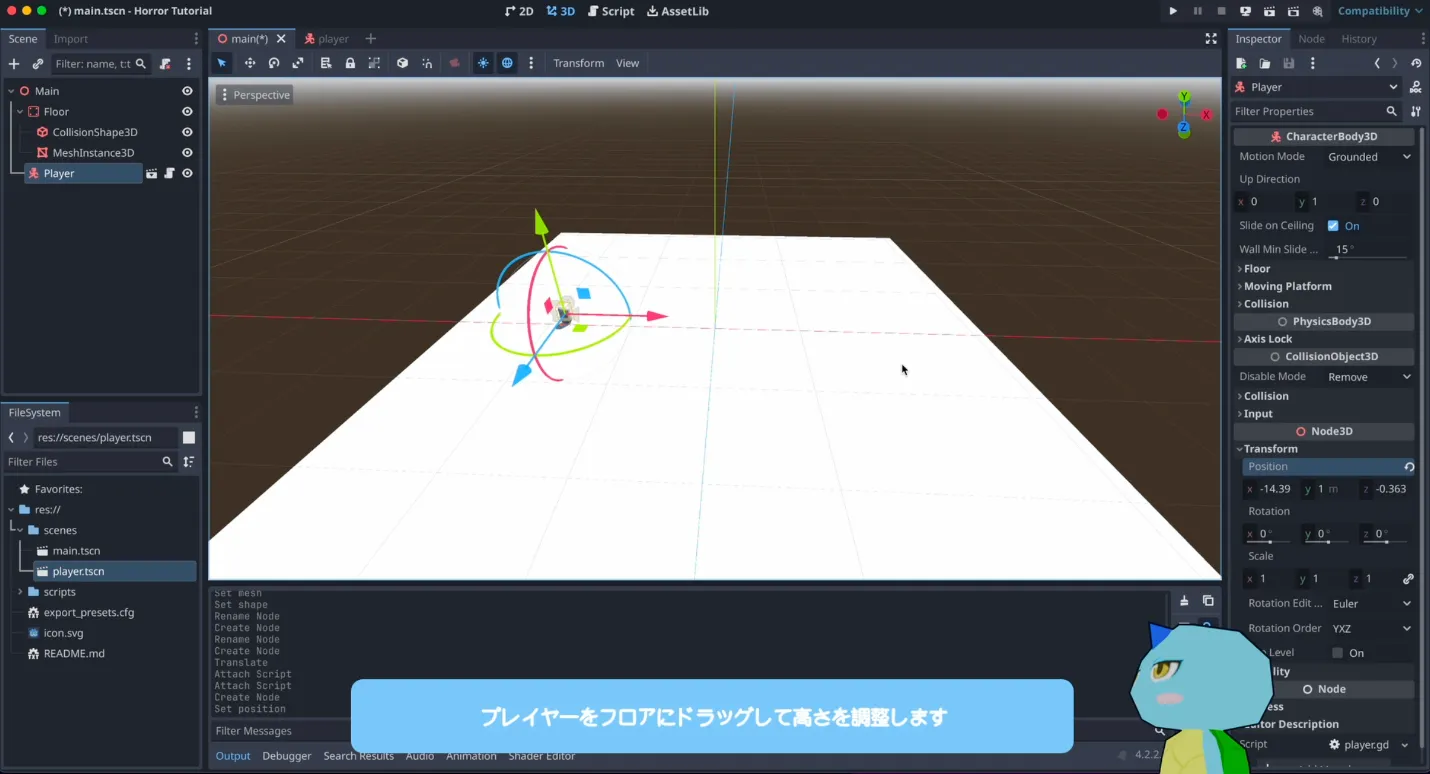Open the Rotation Order dropdown
1430x774 pixels.
click(x=1371, y=629)
